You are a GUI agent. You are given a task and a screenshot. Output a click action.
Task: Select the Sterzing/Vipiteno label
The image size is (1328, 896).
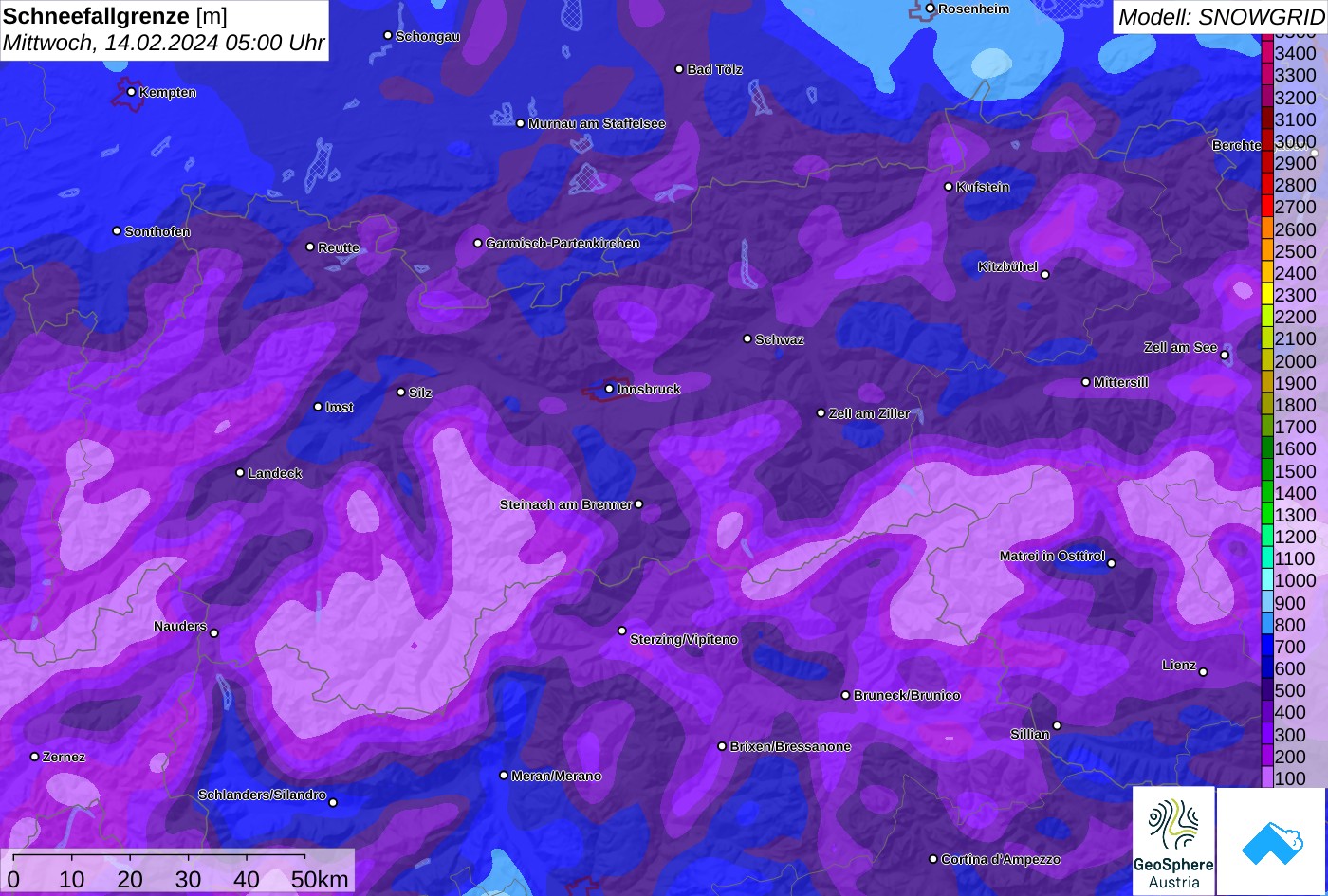click(684, 639)
